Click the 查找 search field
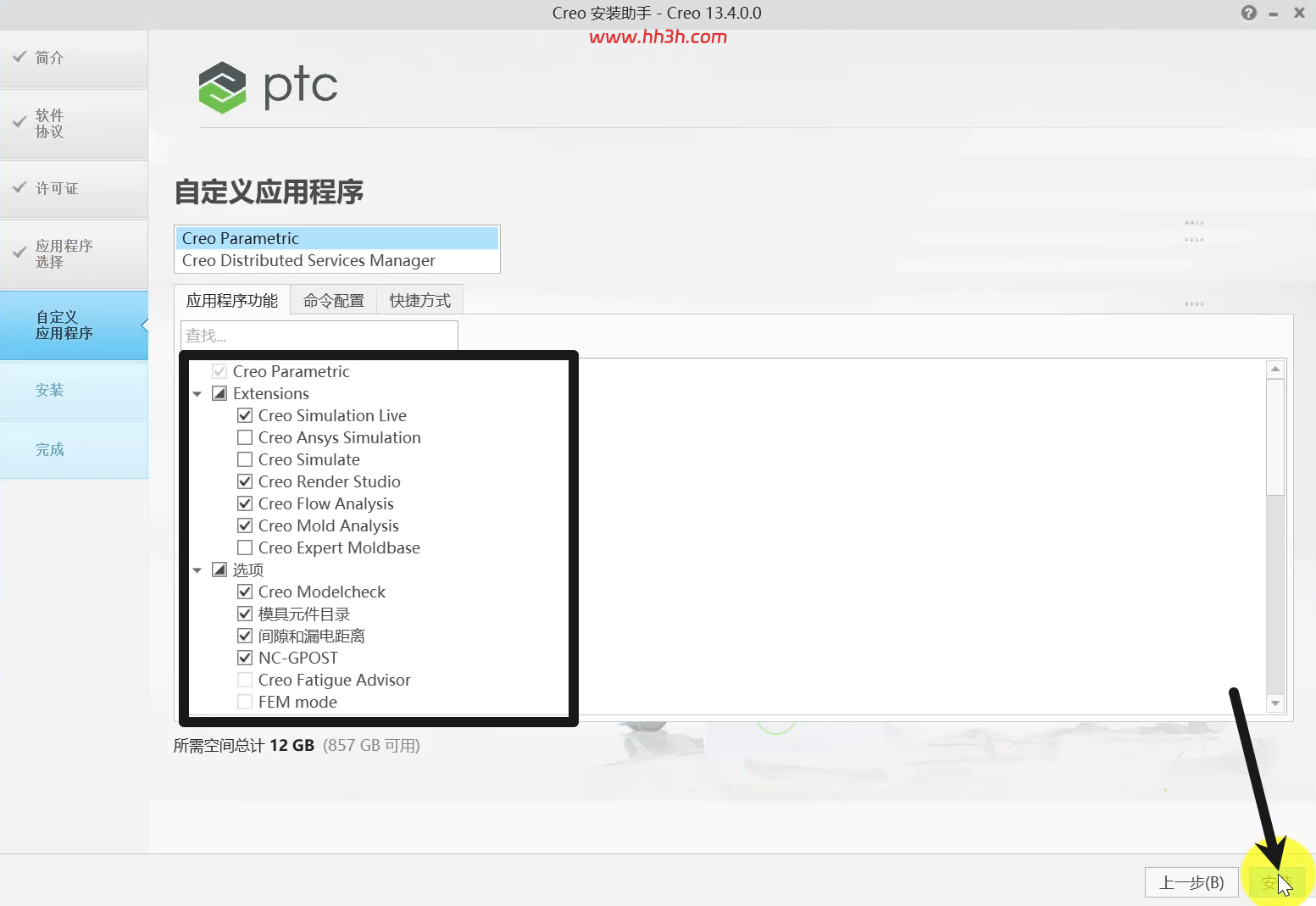Screen dimensions: 1316x906 (319, 336)
